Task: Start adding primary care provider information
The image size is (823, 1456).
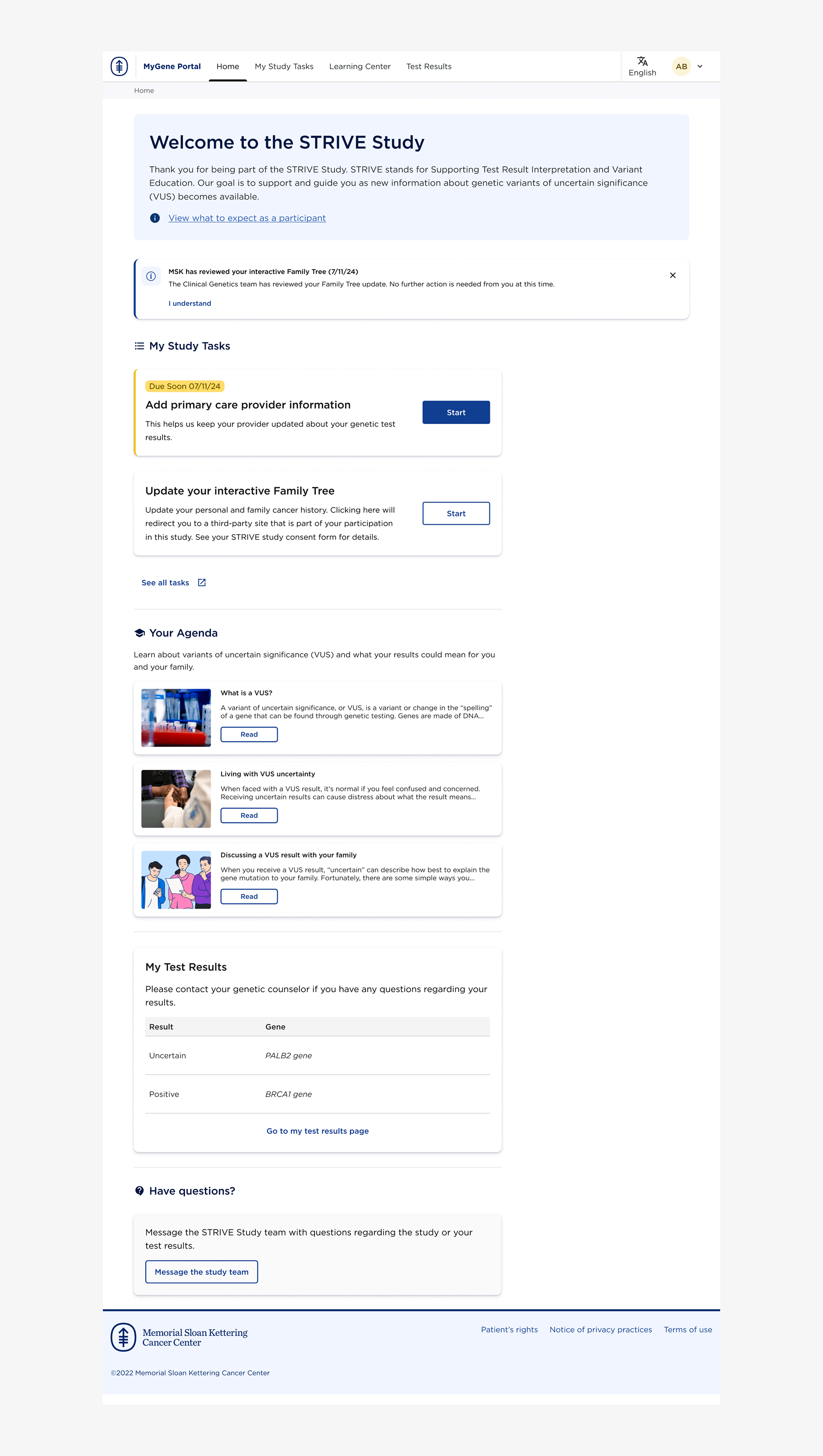Action: pos(456,412)
